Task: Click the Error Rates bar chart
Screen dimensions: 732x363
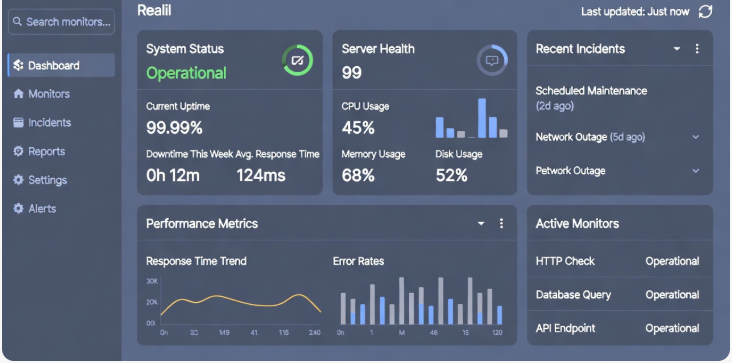Action: [421, 306]
